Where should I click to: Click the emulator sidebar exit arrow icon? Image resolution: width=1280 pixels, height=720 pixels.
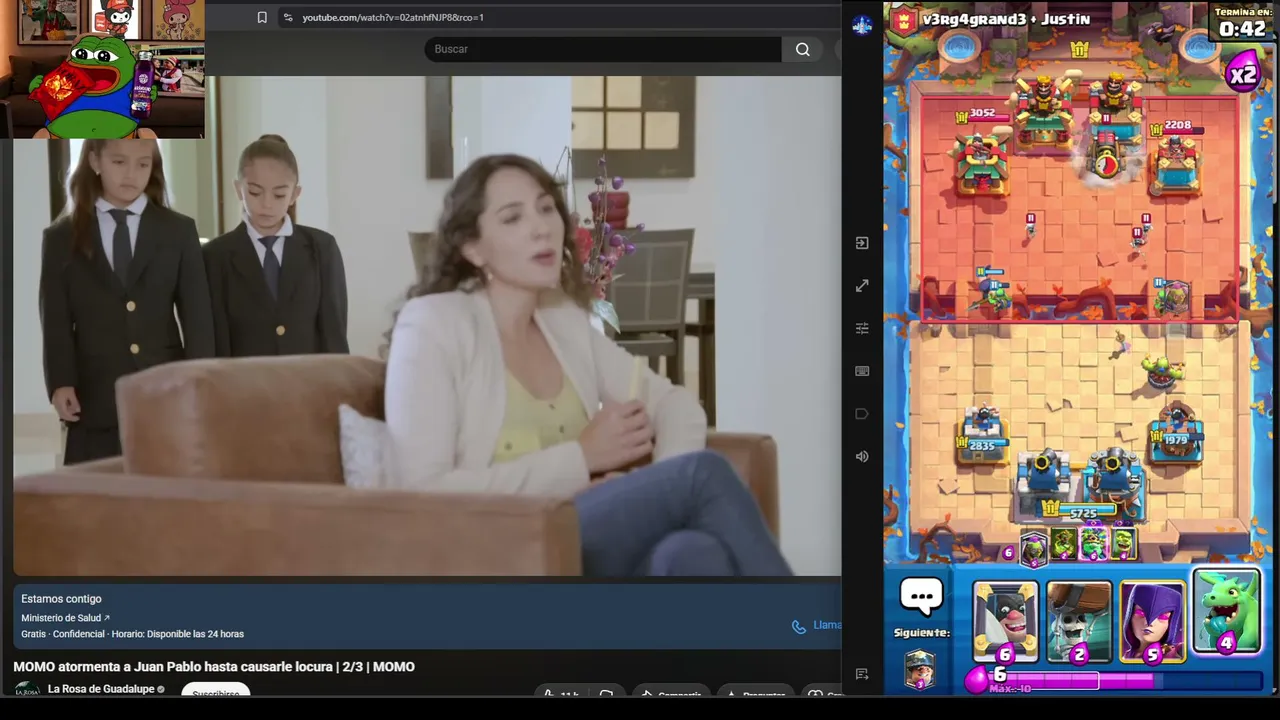point(862,243)
